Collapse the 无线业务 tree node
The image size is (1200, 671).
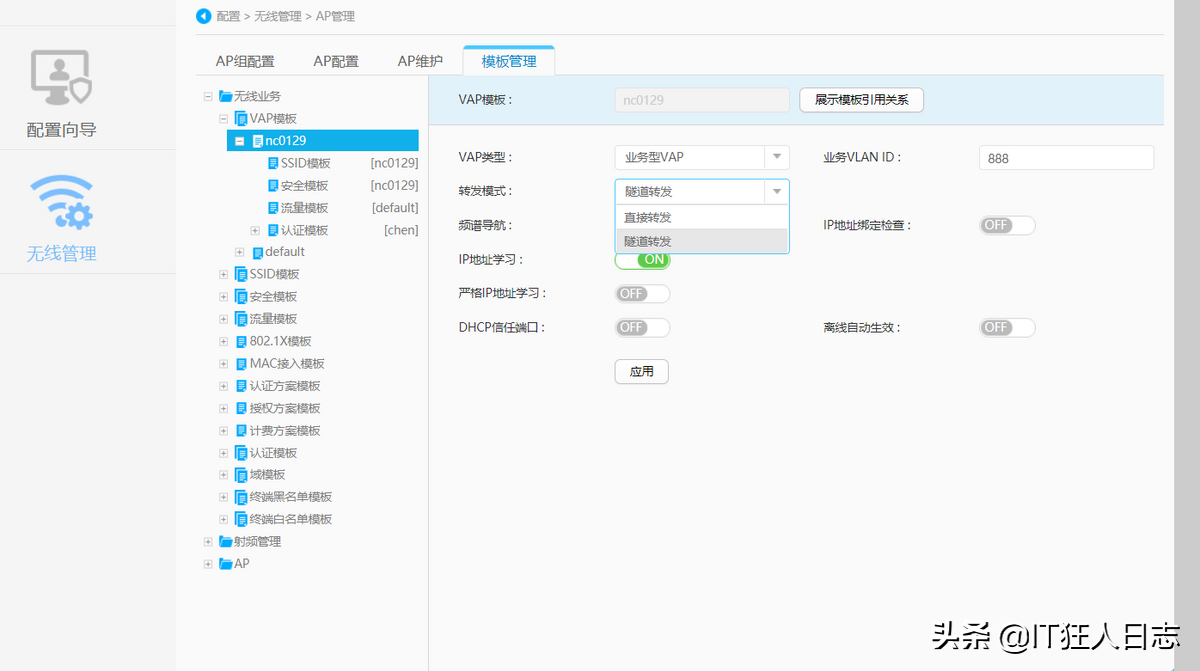click(208, 96)
